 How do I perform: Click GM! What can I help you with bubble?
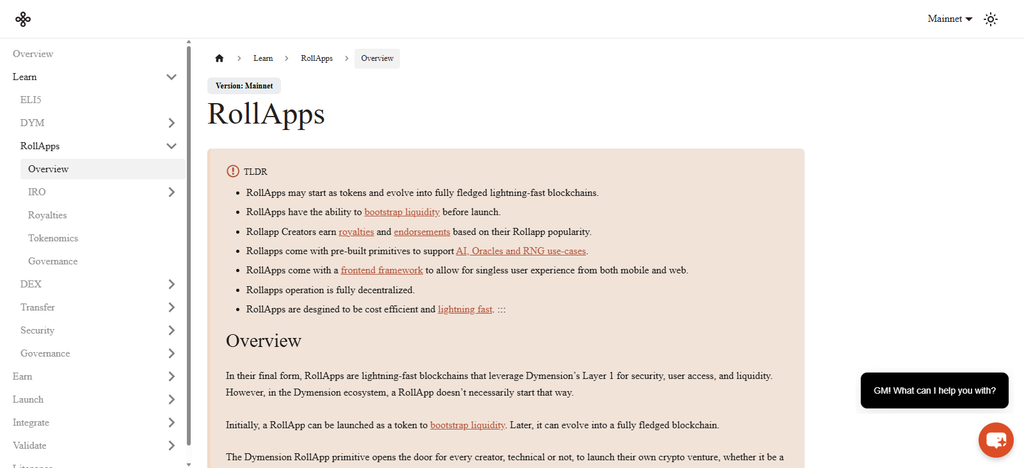coord(934,390)
